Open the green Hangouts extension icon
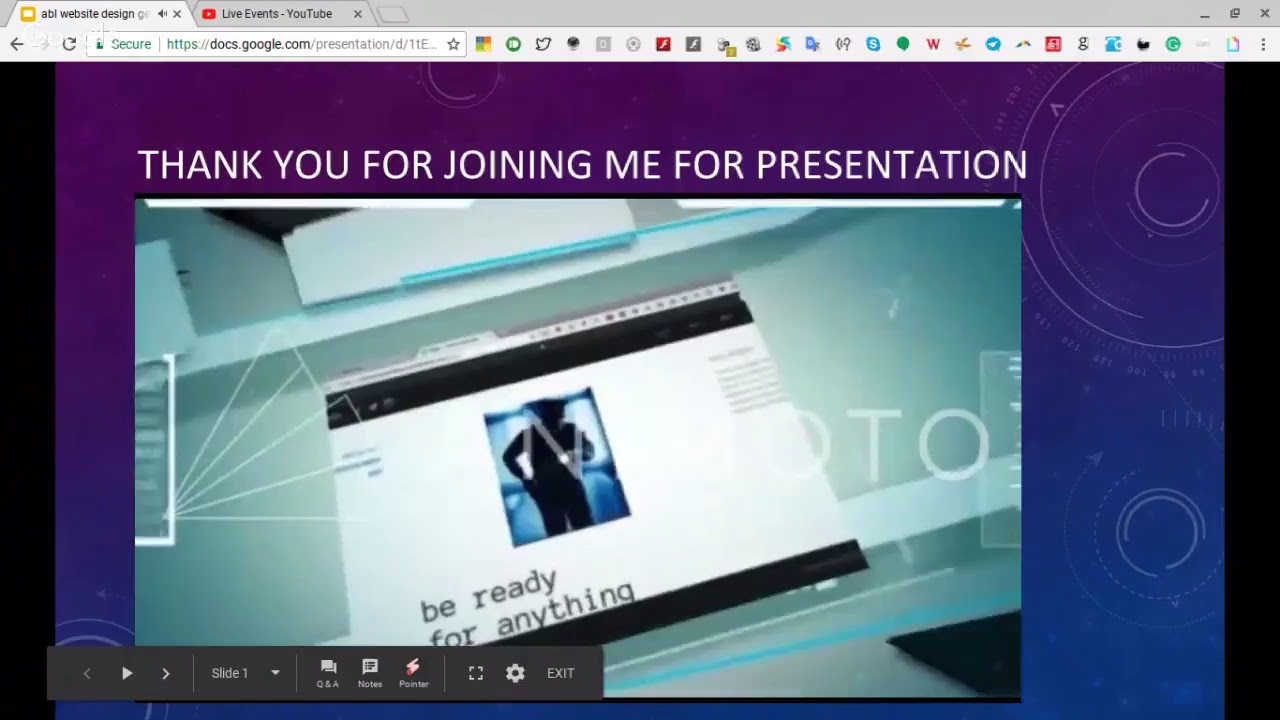1280x720 pixels. (x=903, y=44)
